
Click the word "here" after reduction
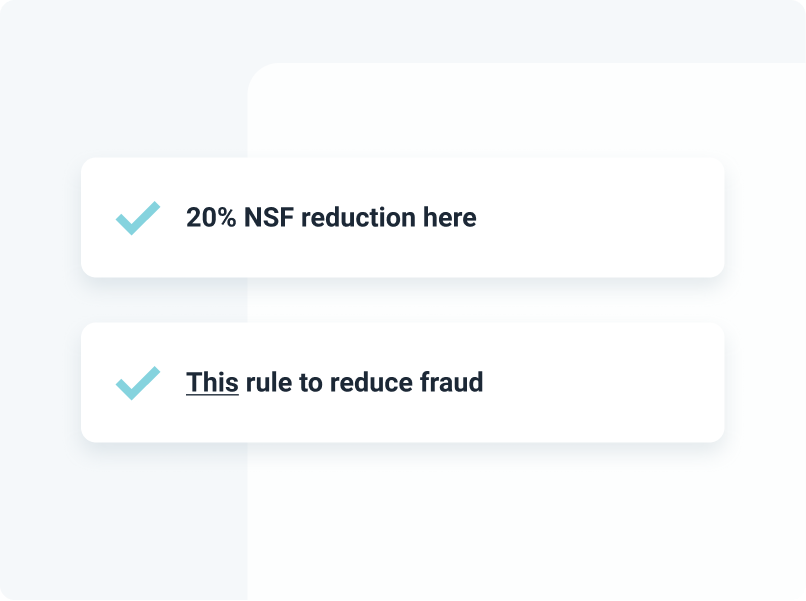point(450,217)
